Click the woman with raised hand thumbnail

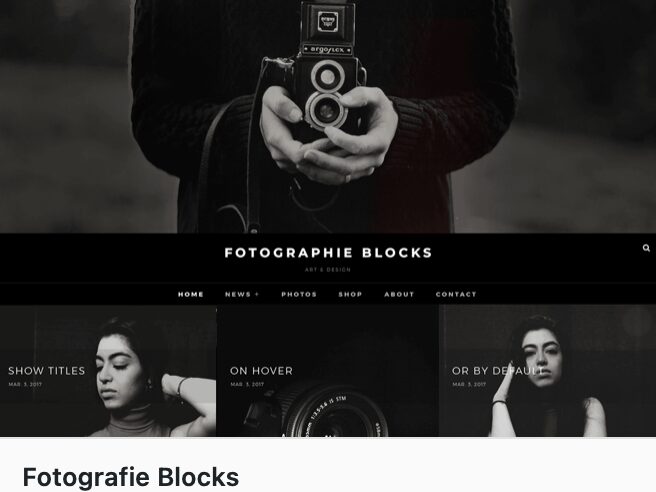click(x=548, y=371)
